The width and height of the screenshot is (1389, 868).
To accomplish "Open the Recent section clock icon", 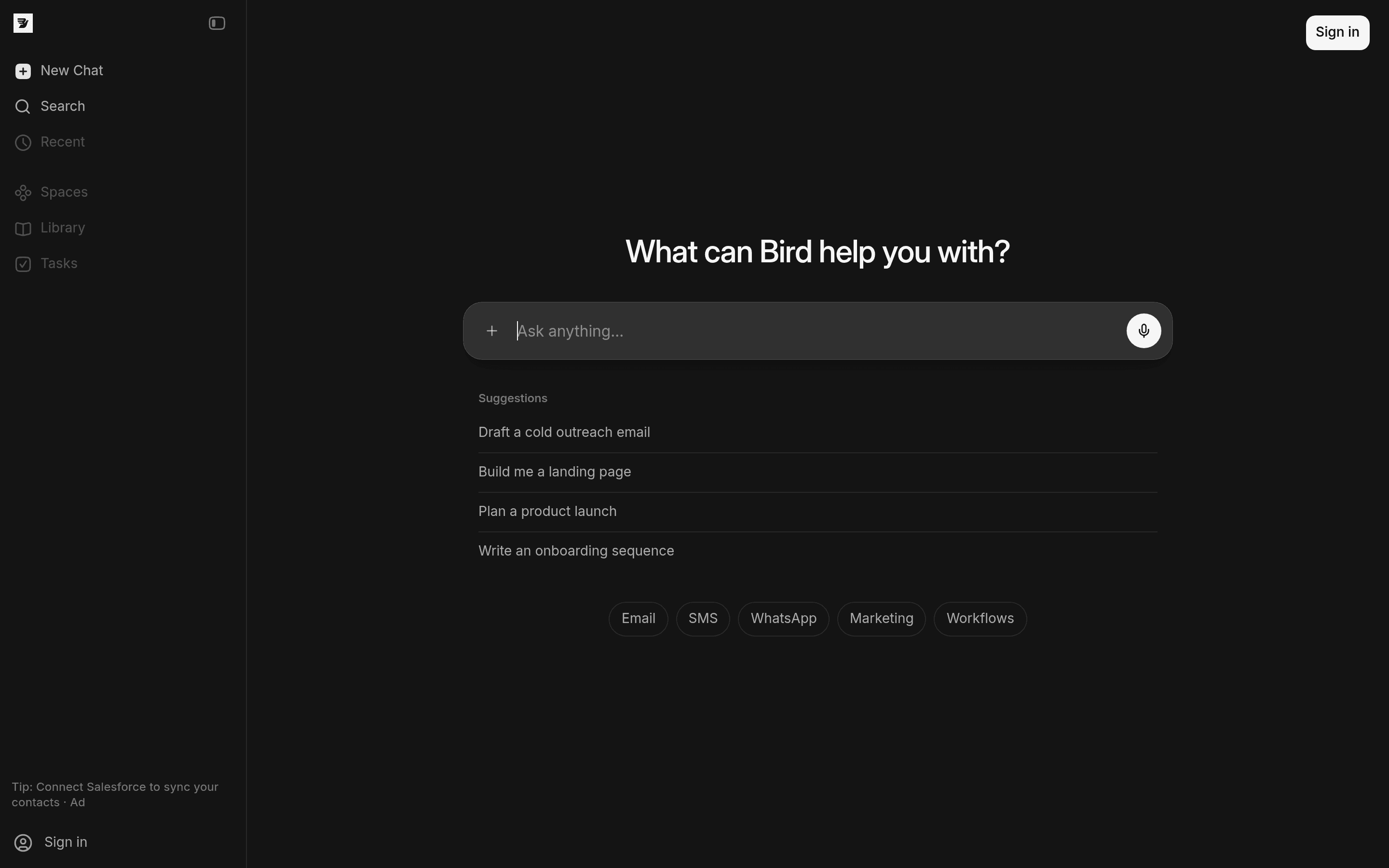I will tap(22, 142).
